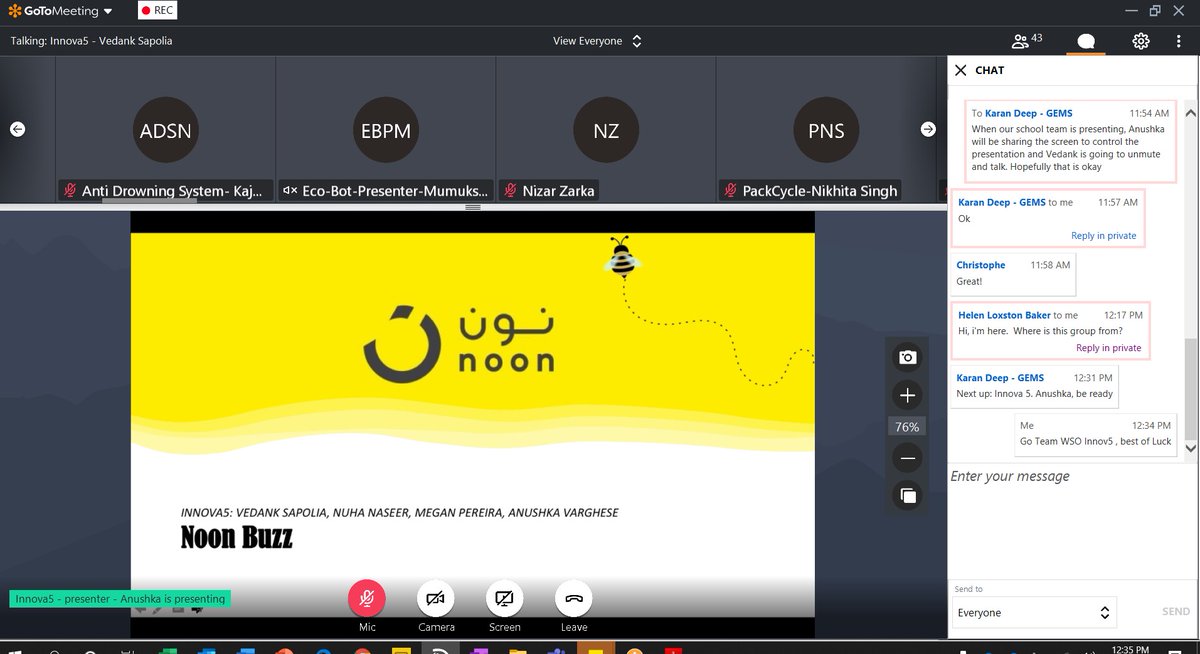
Task: Click the Nizar Zarka name label
Action: (558, 190)
